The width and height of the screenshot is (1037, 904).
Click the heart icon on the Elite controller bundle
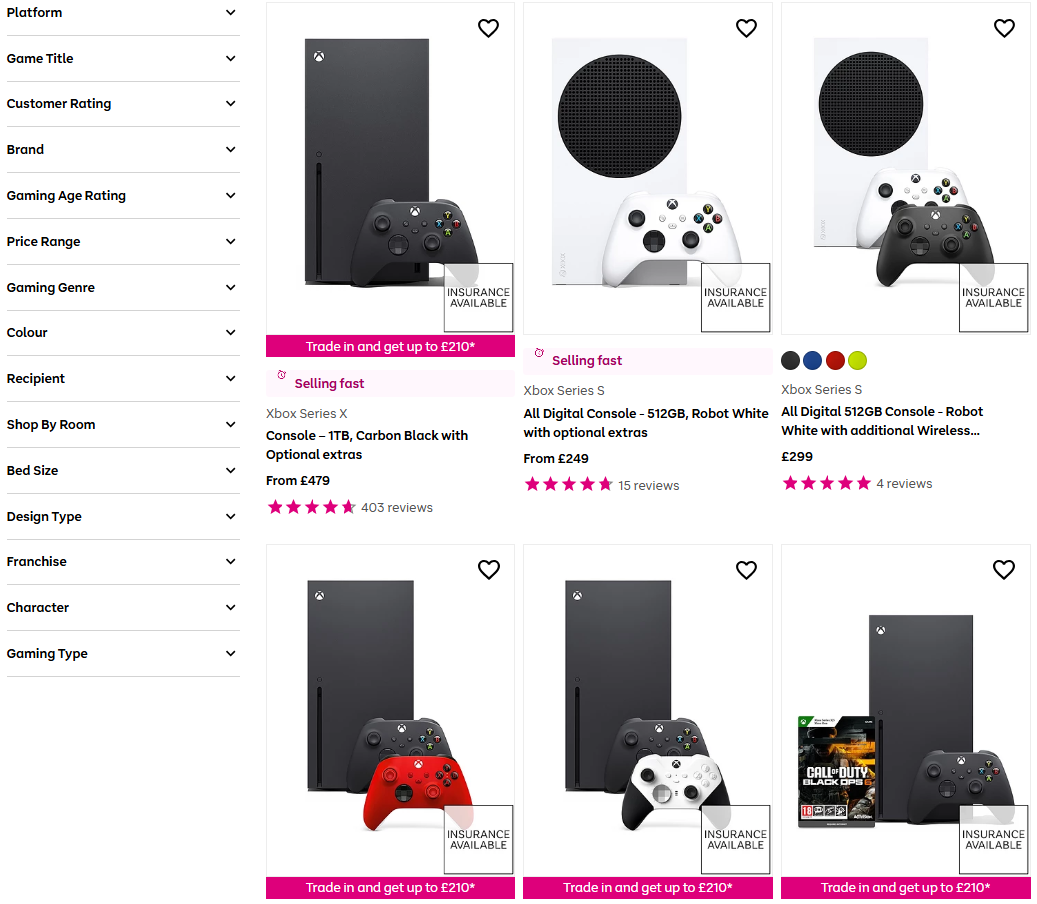tap(746, 569)
